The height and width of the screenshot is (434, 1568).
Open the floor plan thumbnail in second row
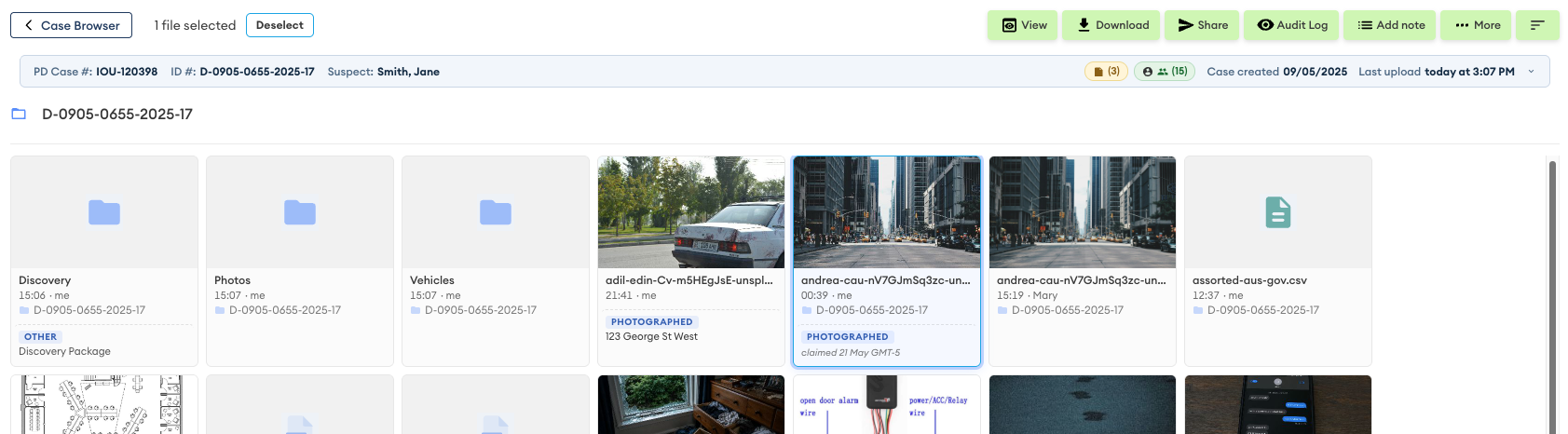104,405
